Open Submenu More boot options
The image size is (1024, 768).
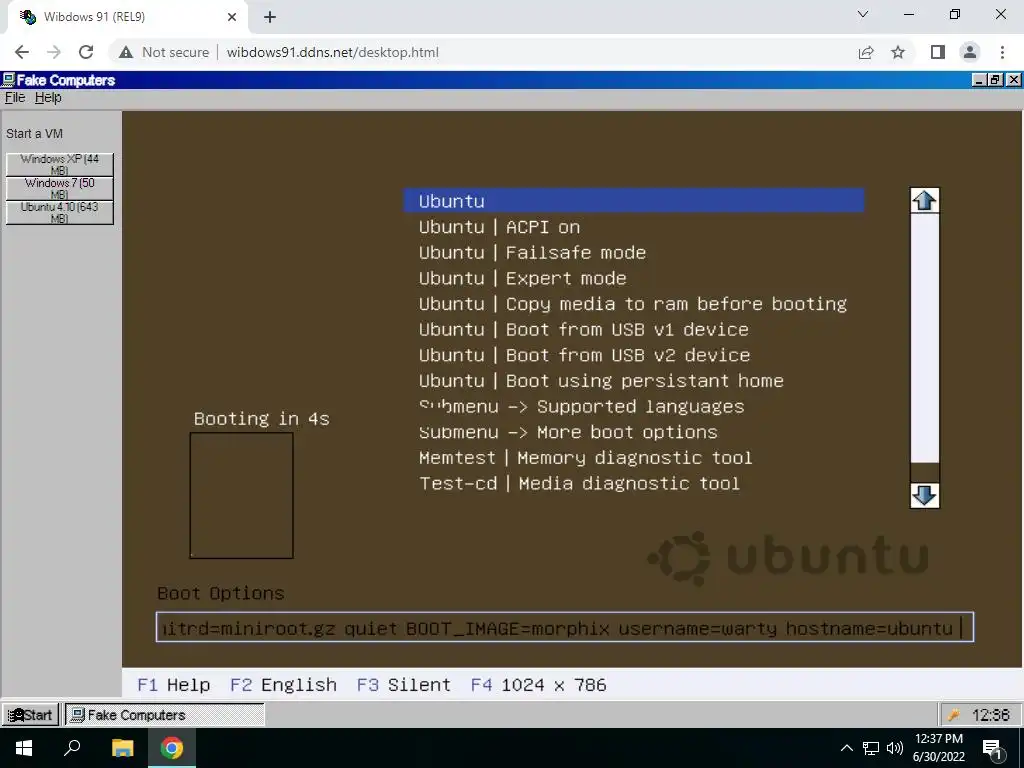pos(568,432)
